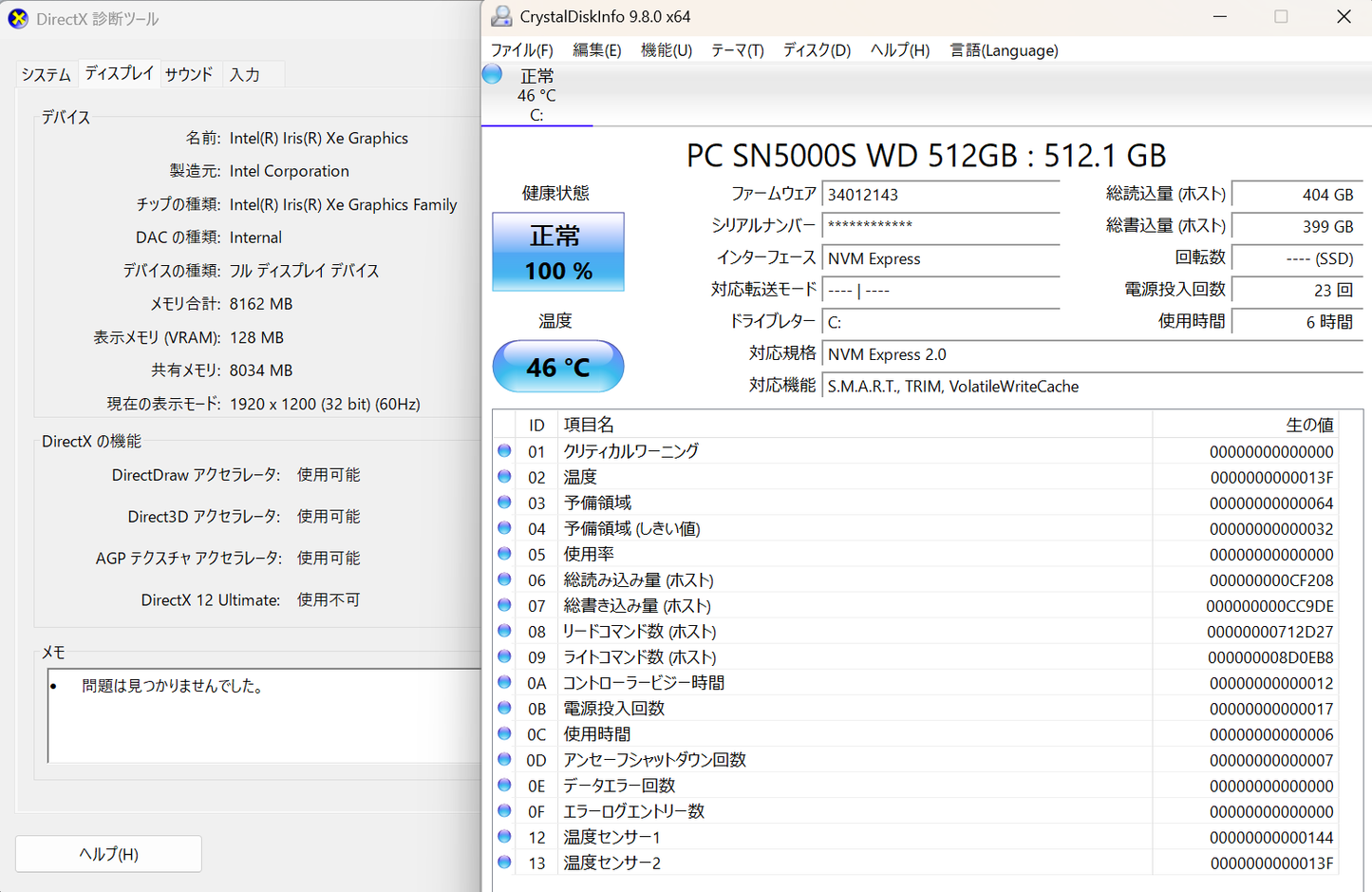Click the 使用時間 value 6 時間

(1297, 322)
